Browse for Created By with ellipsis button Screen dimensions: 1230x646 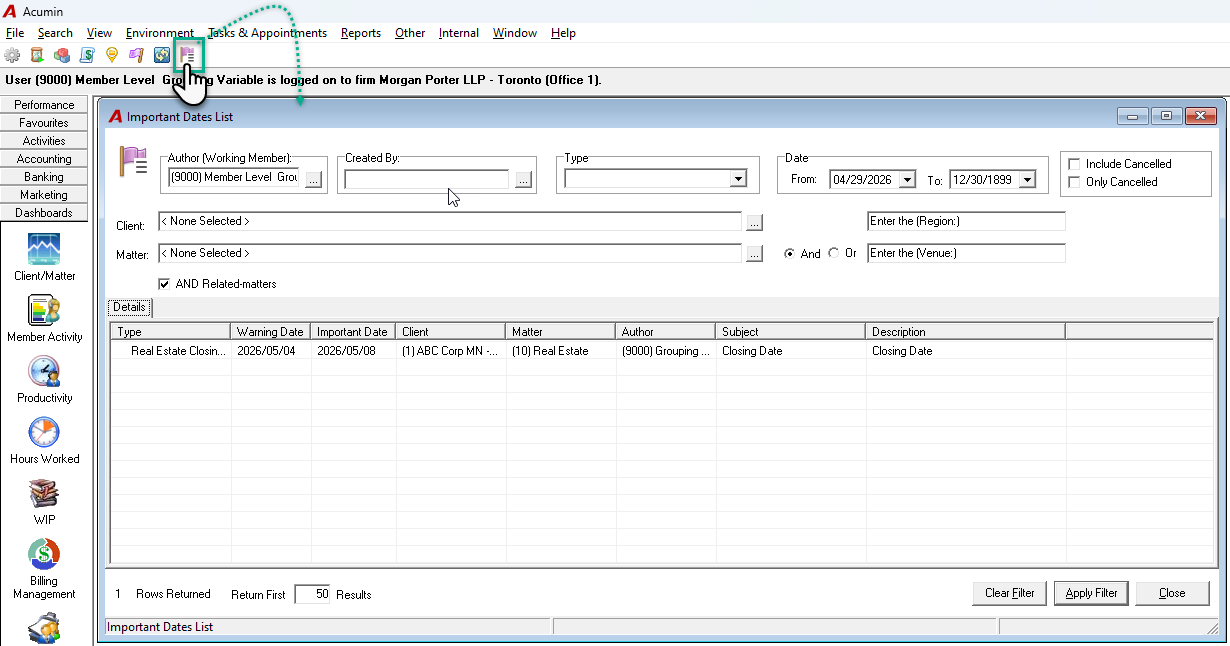523,180
